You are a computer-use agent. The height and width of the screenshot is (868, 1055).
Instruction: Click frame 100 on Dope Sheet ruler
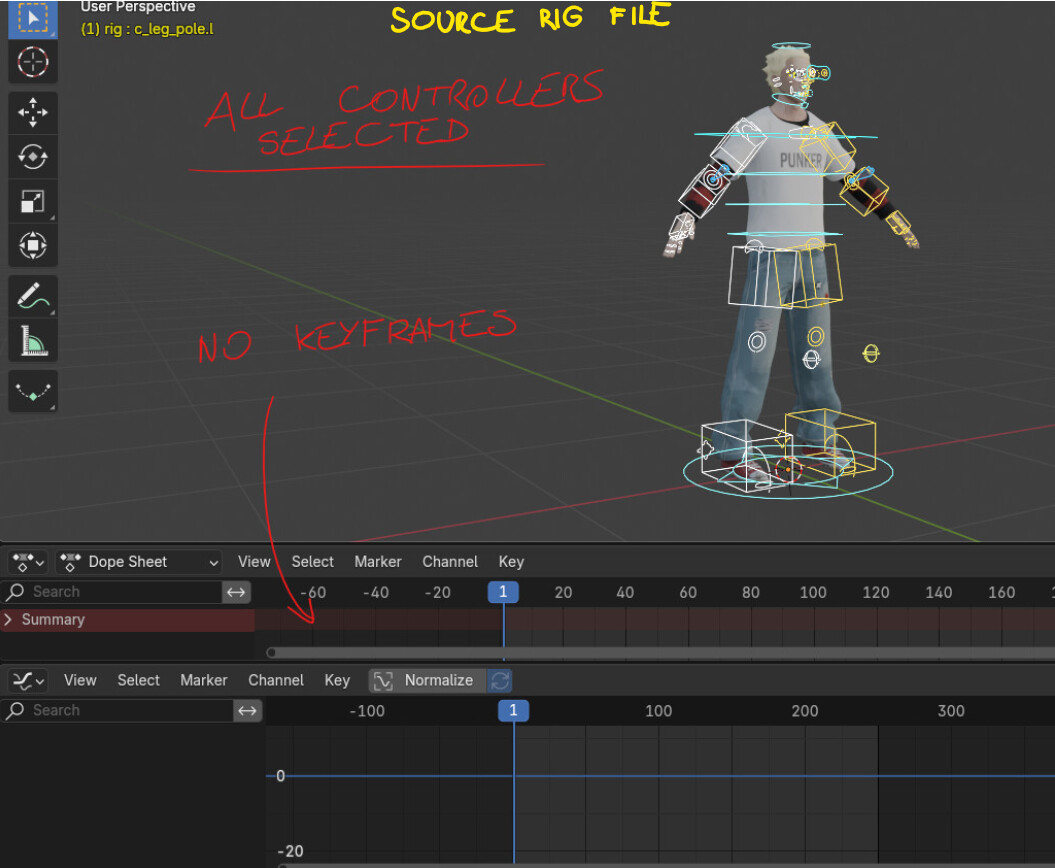pyautogui.click(x=813, y=592)
